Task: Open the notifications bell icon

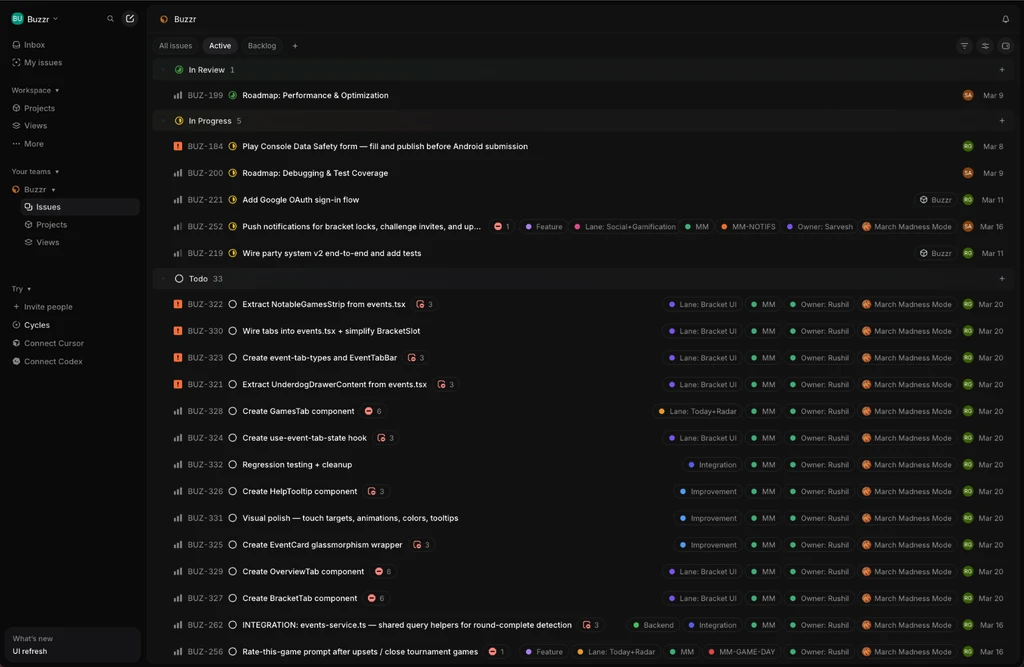Action: coord(1005,19)
